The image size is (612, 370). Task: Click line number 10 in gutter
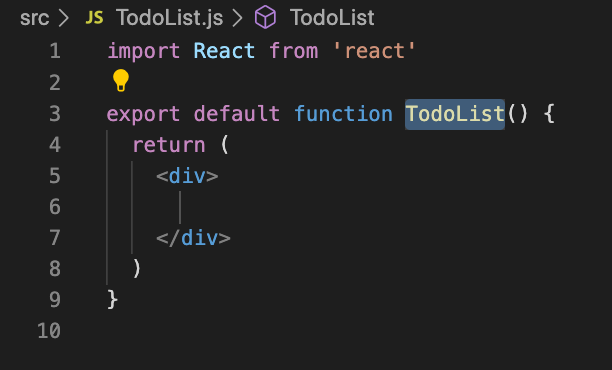[x=49, y=331]
